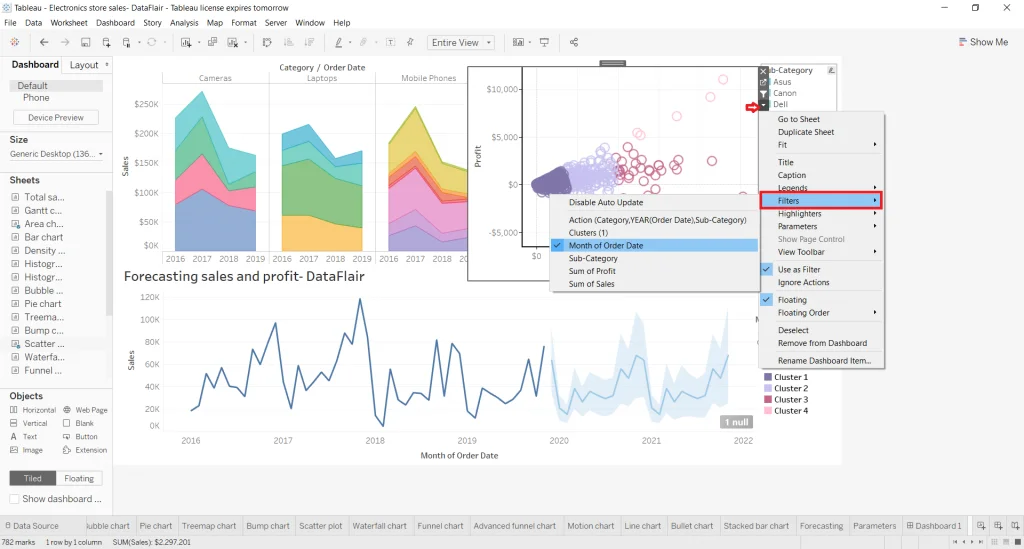Click the Device Preview button

point(56,118)
